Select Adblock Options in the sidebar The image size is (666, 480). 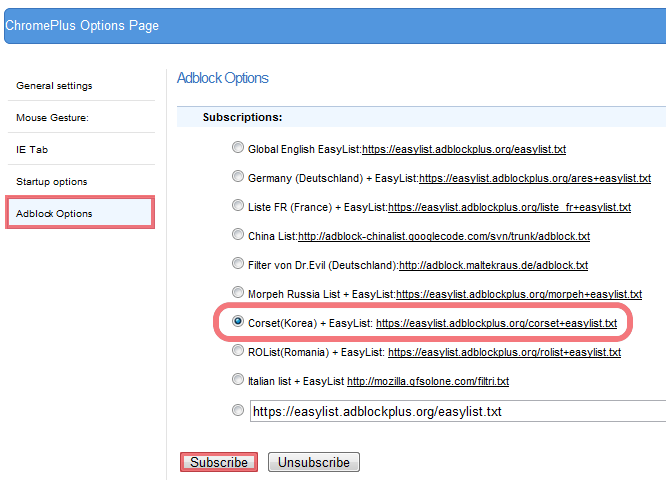(80, 213)
